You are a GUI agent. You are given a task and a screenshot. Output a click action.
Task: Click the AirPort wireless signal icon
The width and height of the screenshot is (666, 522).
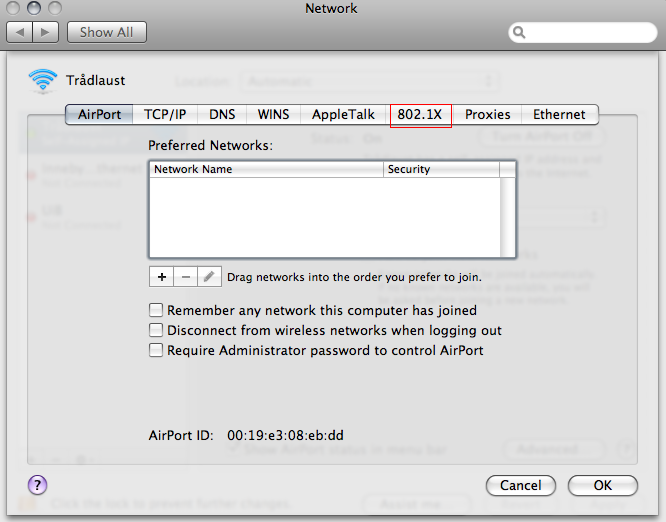pyautogui.click(x=43, y=79)
